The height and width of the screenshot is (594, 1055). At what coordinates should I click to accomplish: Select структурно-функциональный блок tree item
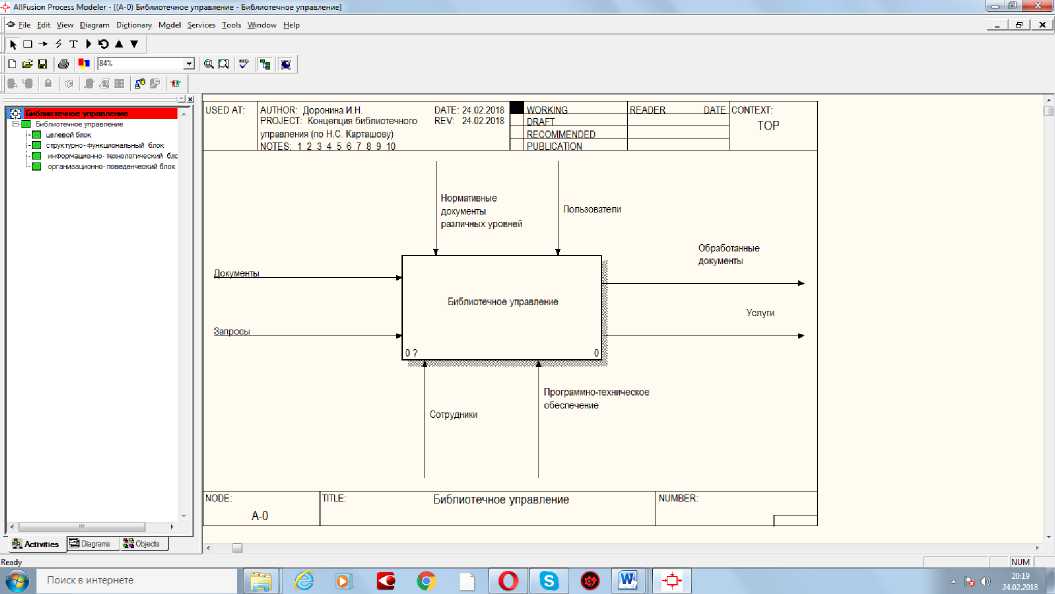pos(105,145)
